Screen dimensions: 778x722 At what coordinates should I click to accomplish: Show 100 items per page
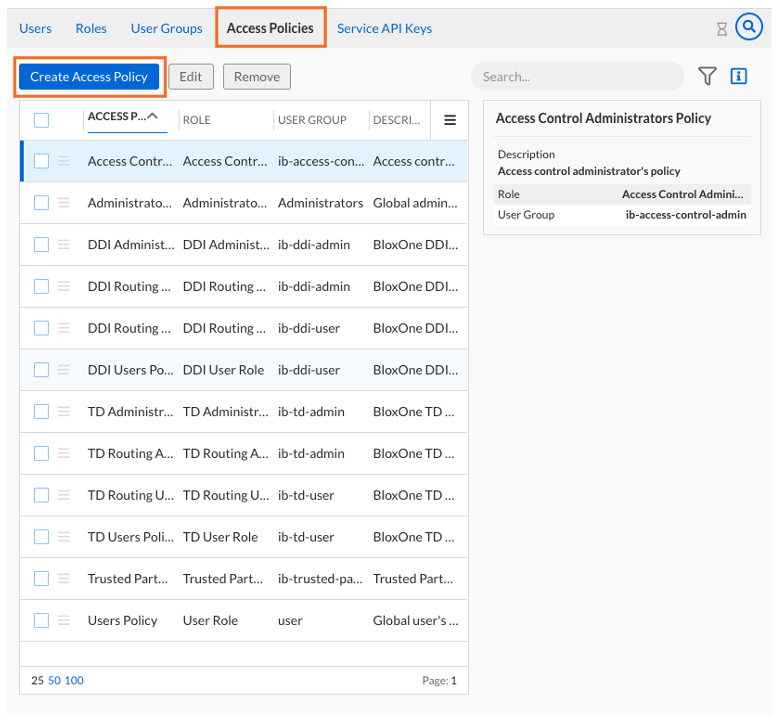pos(74,680)
